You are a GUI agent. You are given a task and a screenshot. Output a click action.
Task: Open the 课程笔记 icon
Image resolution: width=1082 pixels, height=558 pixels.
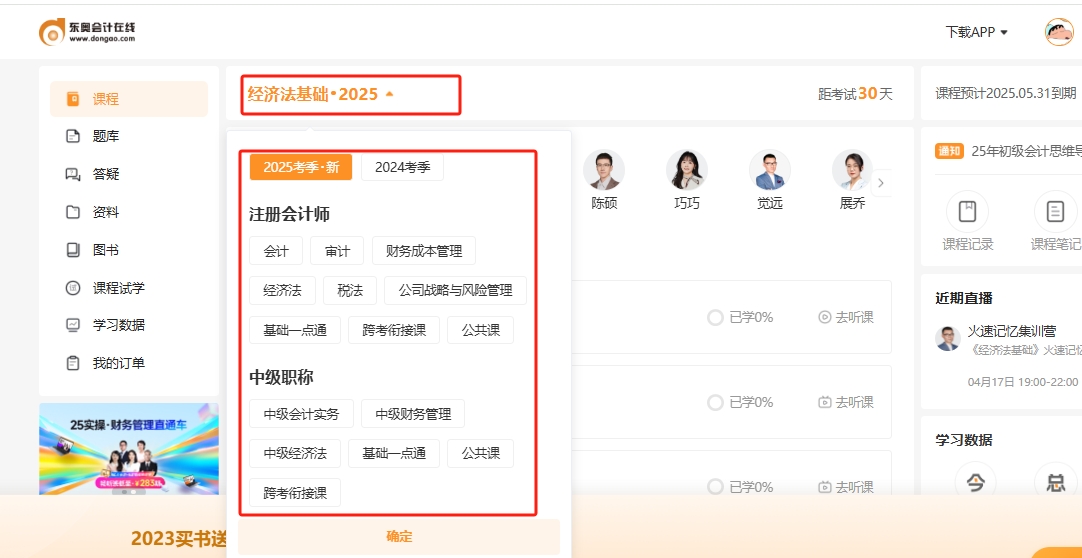click(1055, 211)
